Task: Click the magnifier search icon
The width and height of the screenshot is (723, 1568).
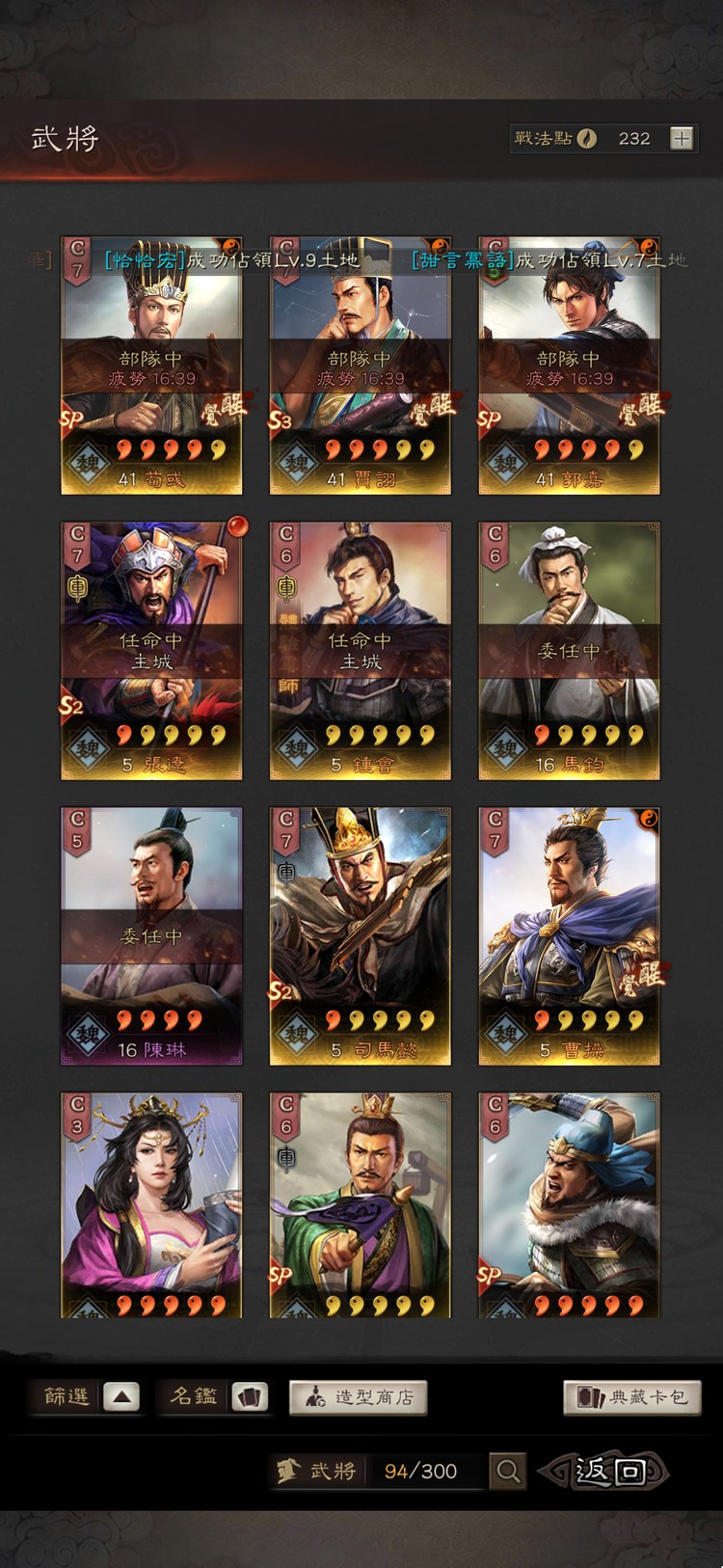Action: (508, 1471)
